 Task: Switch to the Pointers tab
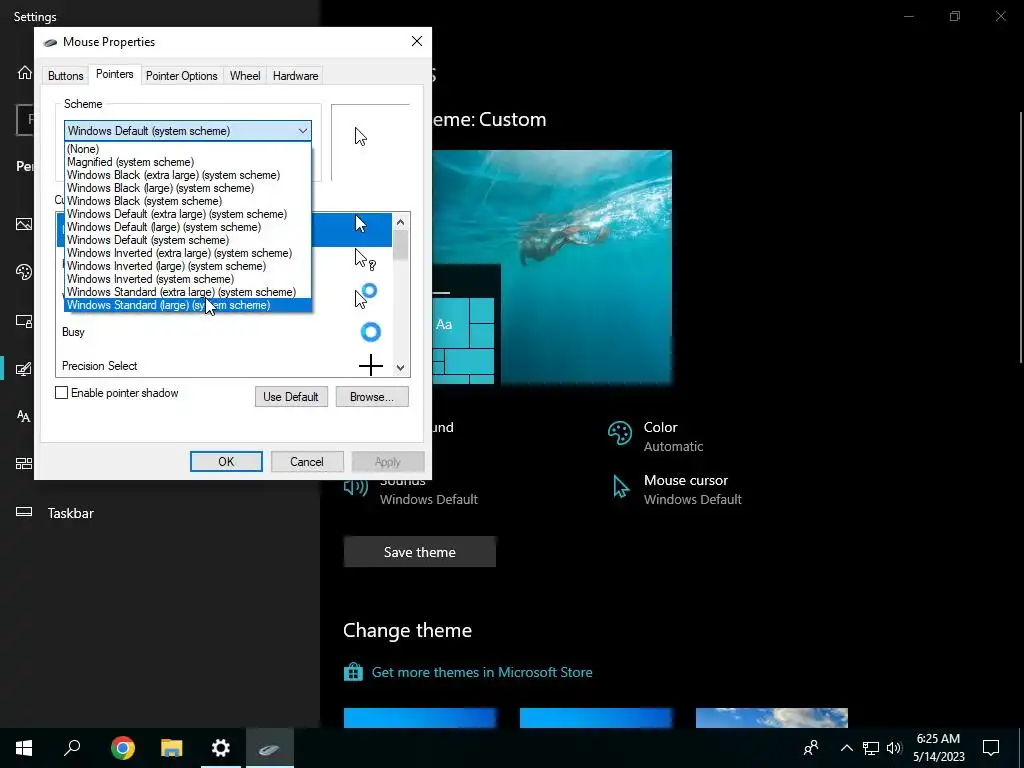click(x=114, y=74)
